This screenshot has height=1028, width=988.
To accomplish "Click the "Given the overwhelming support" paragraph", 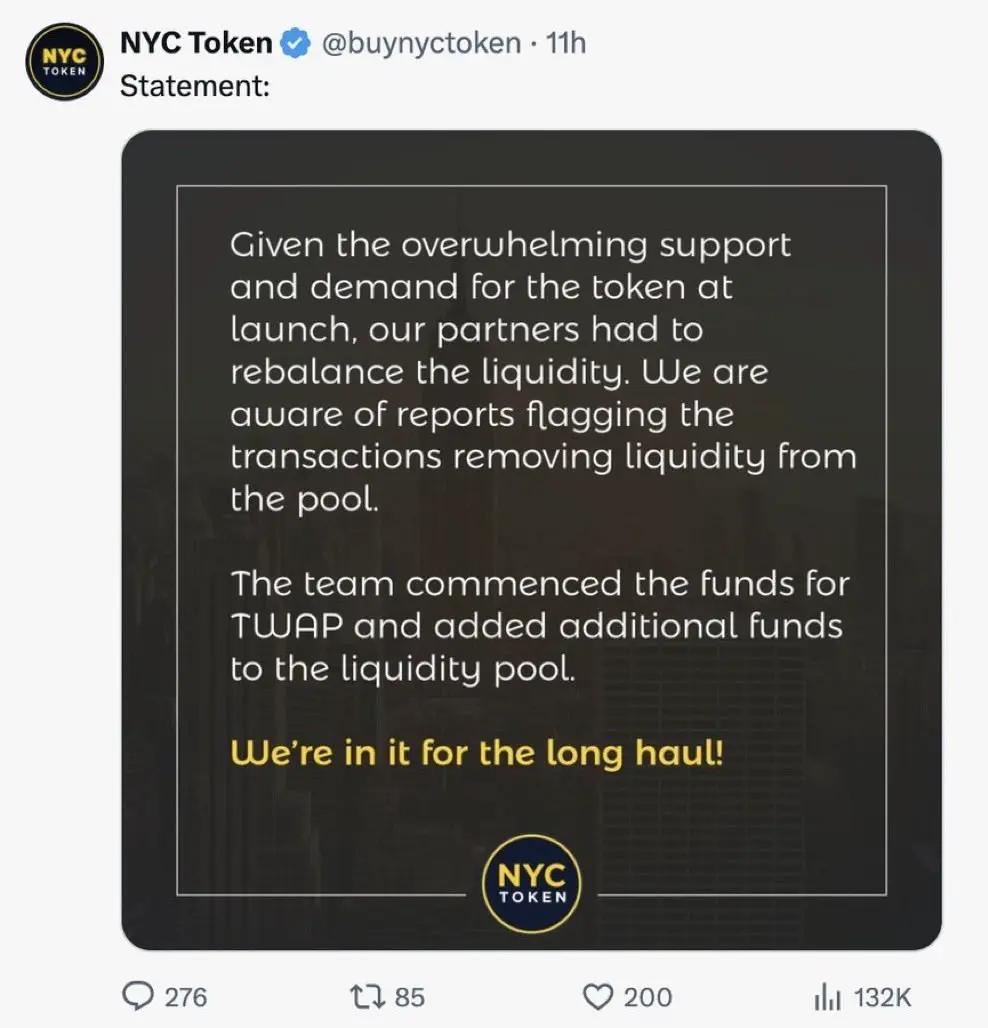I will [x=543, y=372].
